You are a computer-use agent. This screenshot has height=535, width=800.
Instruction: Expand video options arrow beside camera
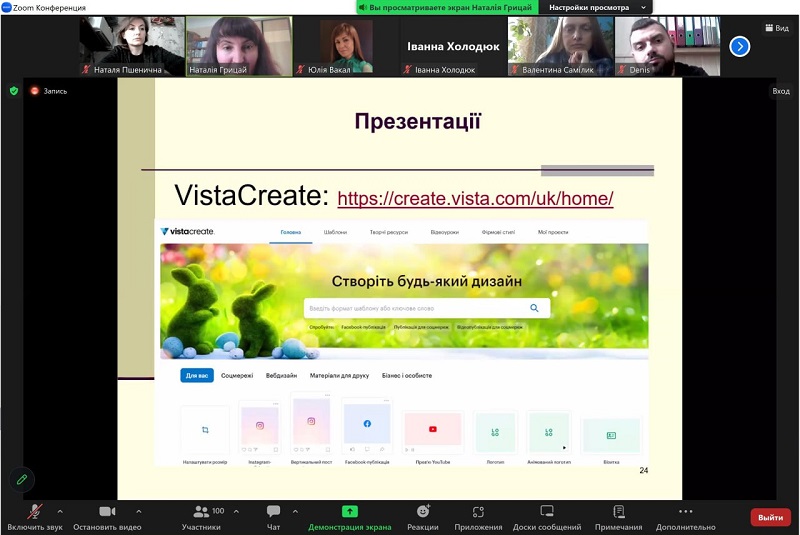click(x=139, y=511)
